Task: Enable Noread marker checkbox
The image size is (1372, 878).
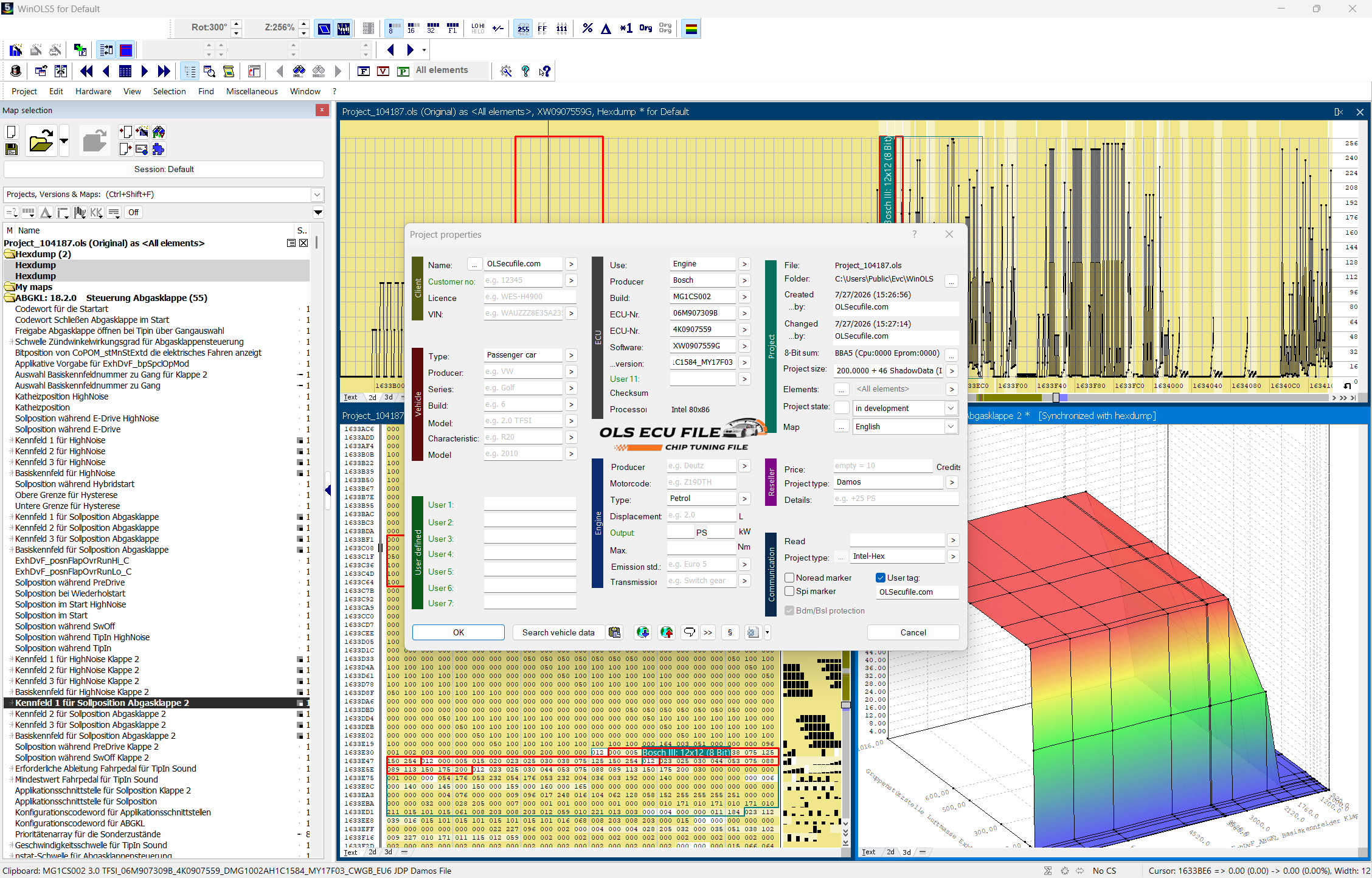Action: (x=789, y=578)
